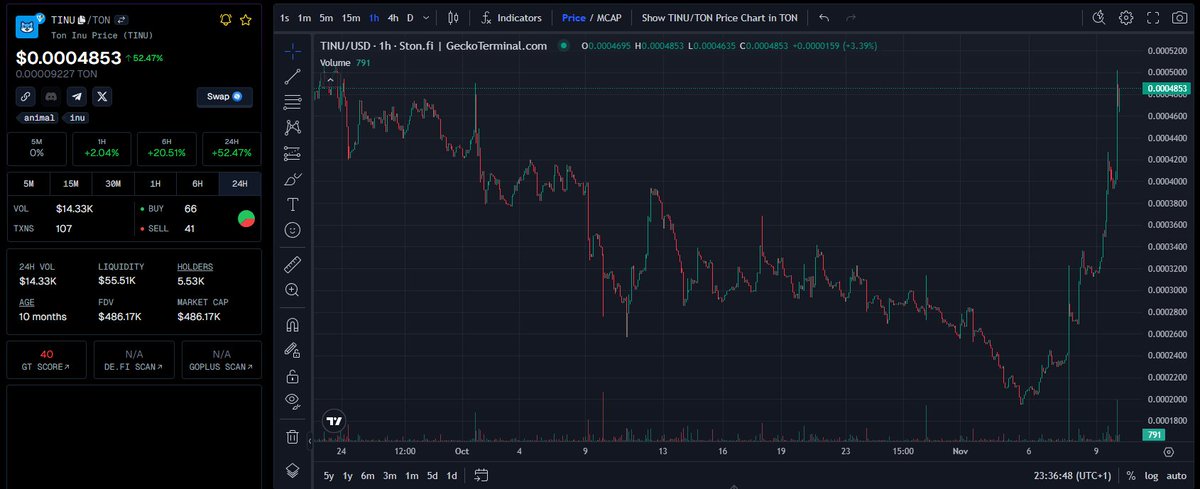Screen dimensions: 1200x489
Task: Filter by the inu tag
Action: coord(77,118)
